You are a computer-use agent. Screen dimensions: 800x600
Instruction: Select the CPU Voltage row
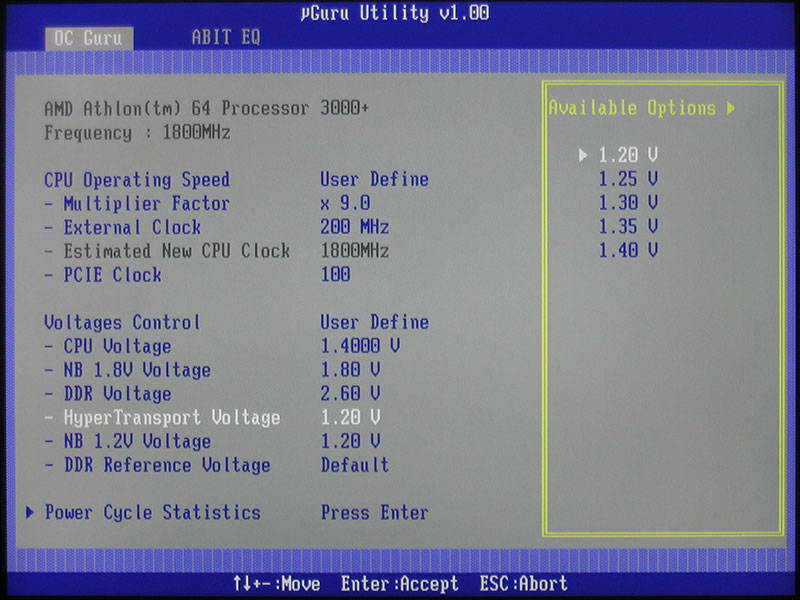[x=108, y=346]
